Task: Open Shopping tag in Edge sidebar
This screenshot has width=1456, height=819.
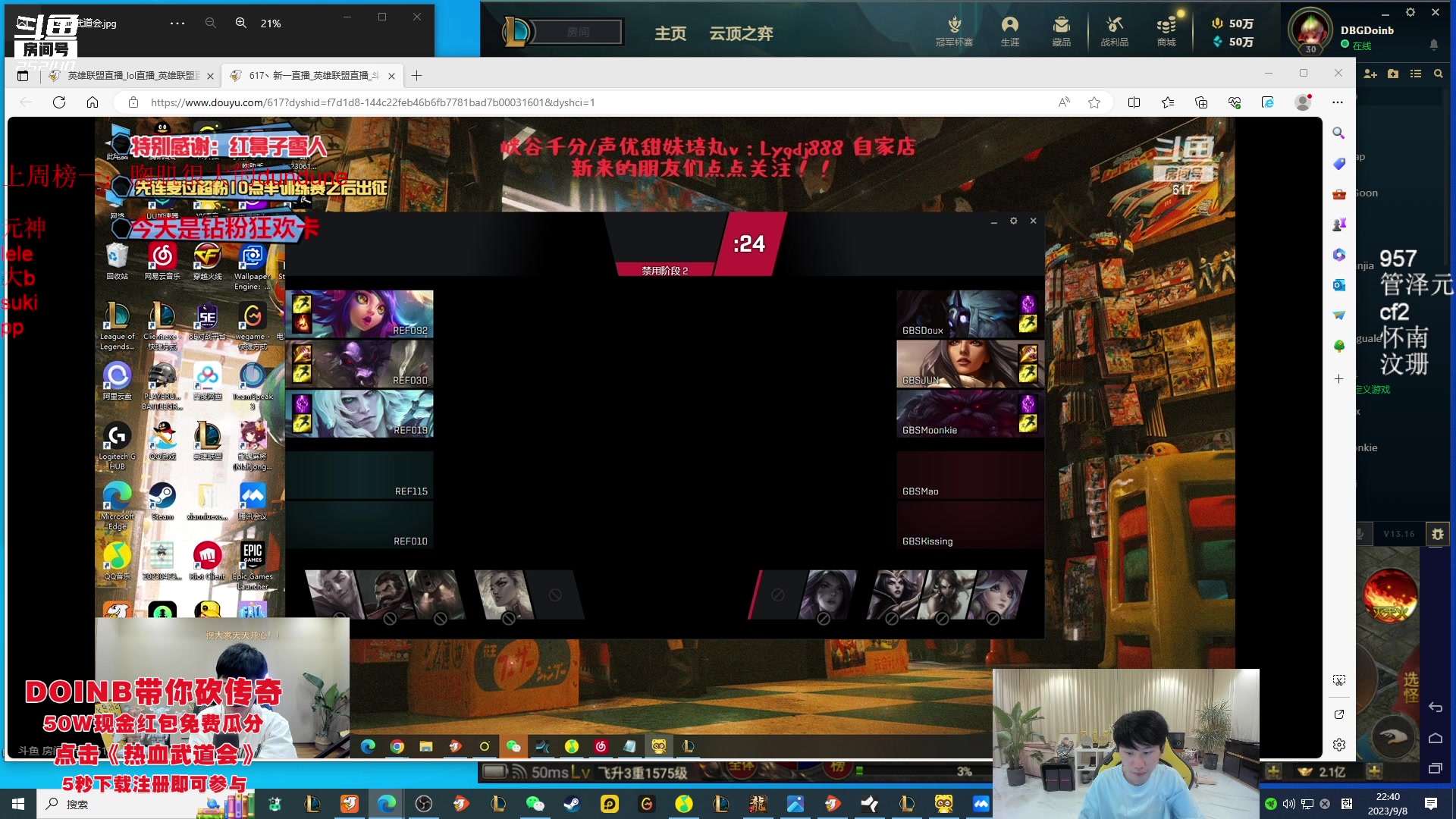Action: [x=1339, y=164]
